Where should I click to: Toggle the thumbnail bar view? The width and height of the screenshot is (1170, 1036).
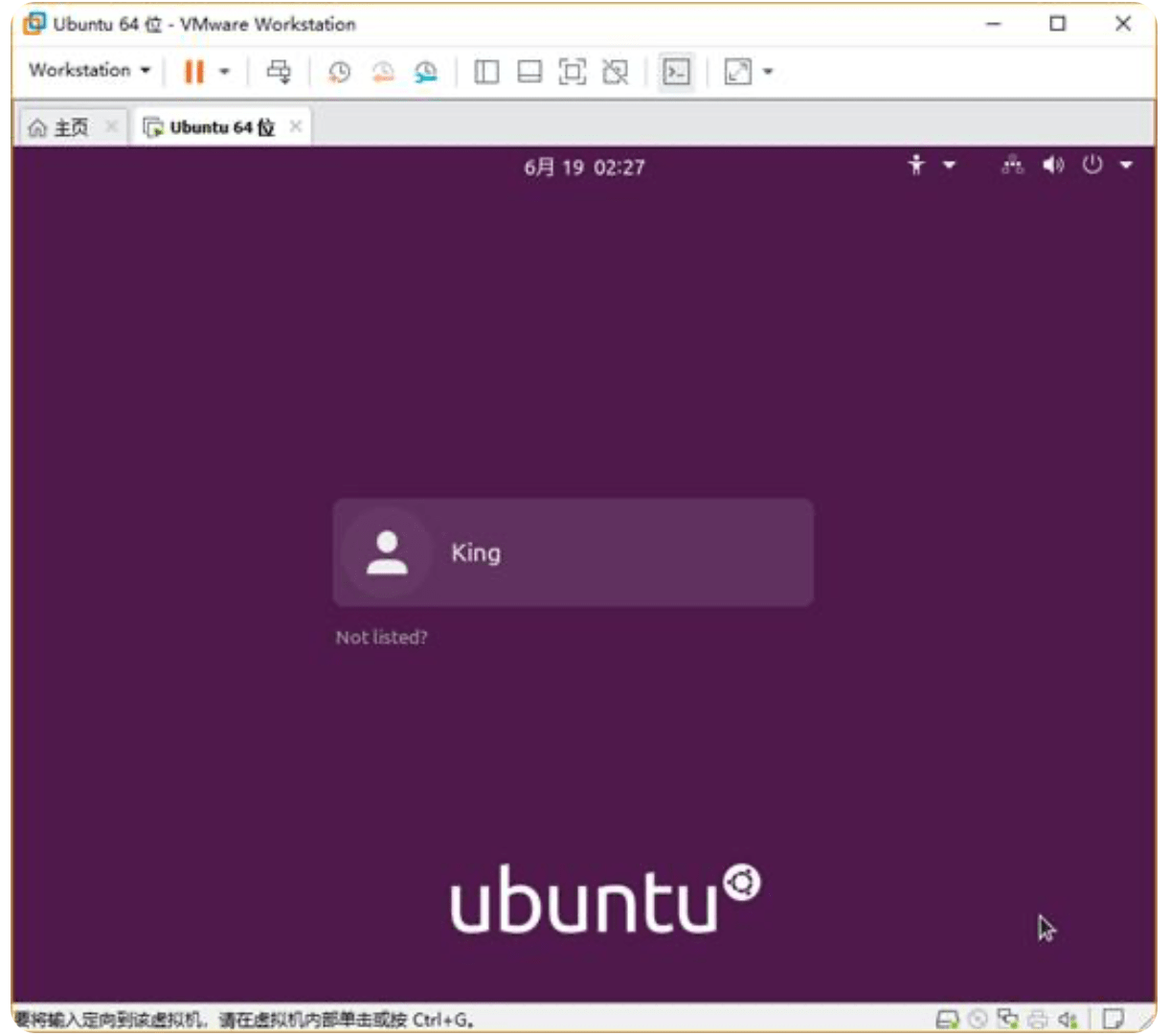click(529, 72)
